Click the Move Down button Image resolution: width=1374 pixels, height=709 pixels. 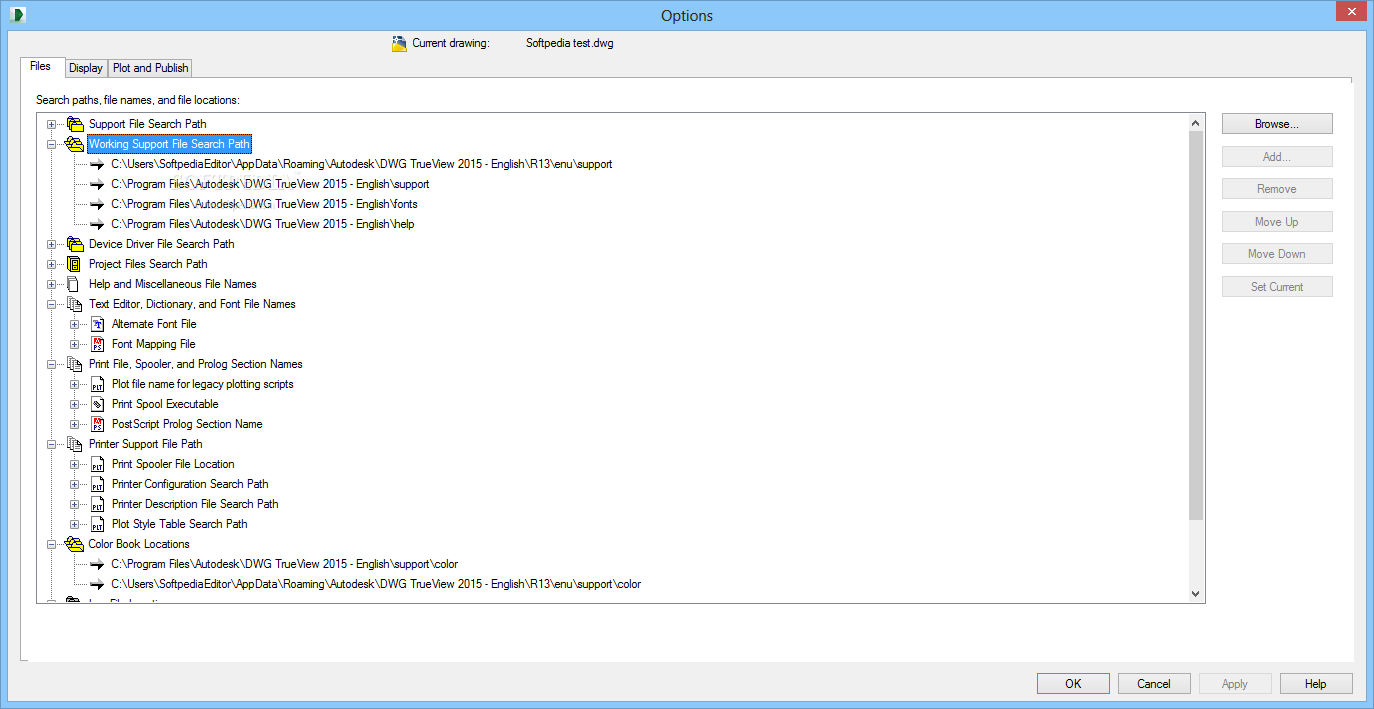click(x=1277, y=254)
